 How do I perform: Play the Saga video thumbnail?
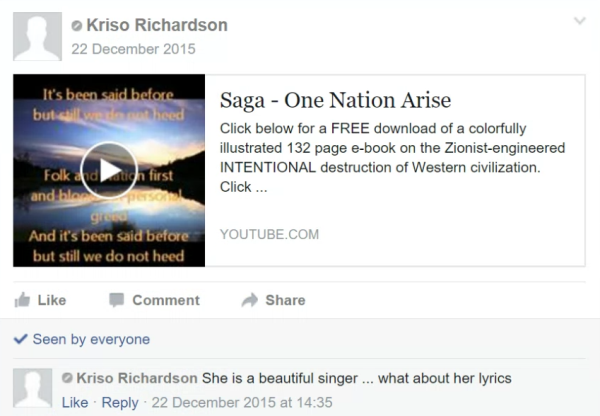pyautogui.click(x=109, y=170)
